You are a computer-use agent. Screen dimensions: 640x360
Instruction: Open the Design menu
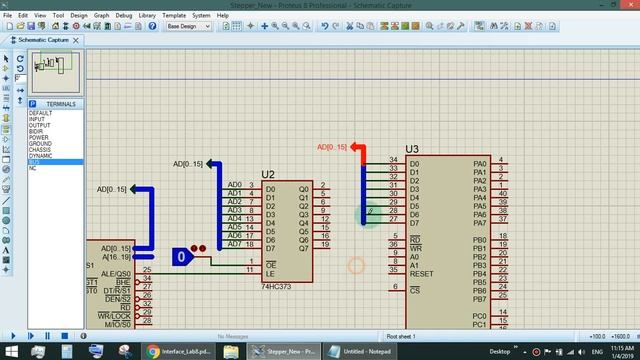pyautogui.click(x=79, y=15)
